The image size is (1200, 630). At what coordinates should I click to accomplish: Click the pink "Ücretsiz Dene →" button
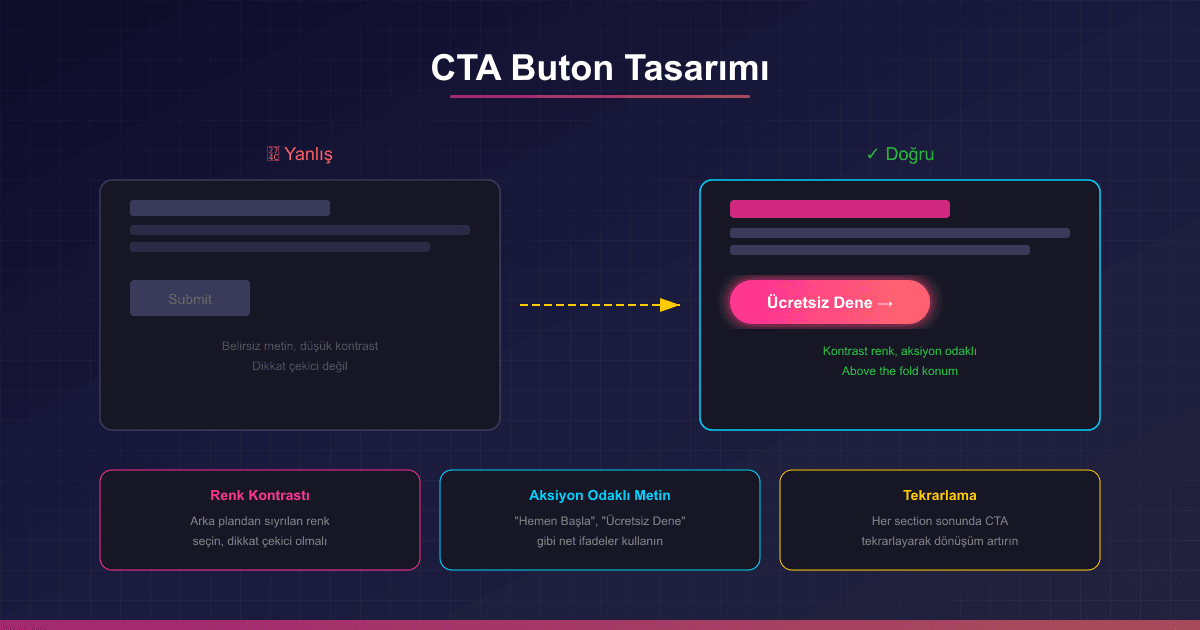tap(830, 302)
